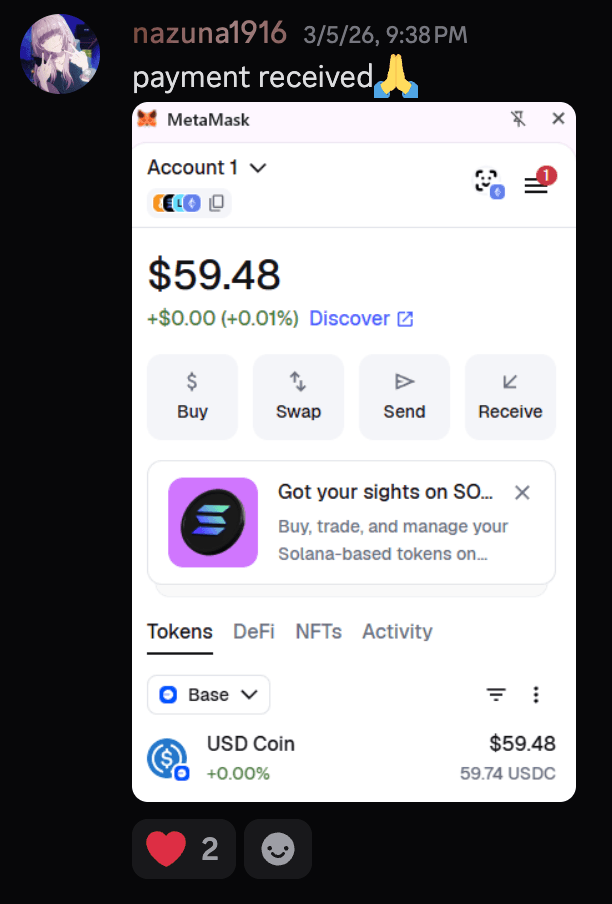The image size is (612, 904).
Task: Click the Solana promo icon
Action: pos(213,521)
